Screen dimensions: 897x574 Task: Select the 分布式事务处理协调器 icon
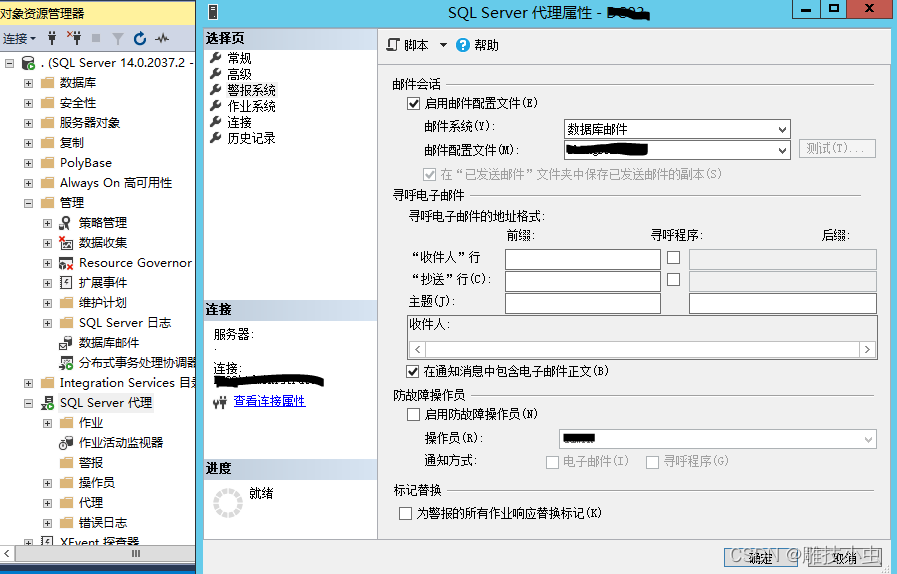pos(66,363)
